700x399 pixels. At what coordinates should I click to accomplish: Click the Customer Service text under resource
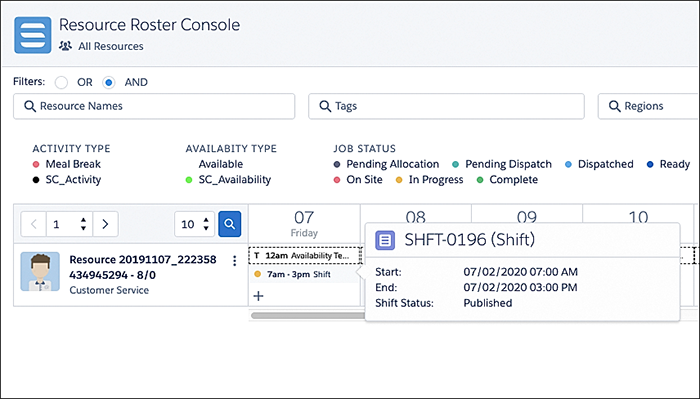pyautogui.click(x=109, y=290)
